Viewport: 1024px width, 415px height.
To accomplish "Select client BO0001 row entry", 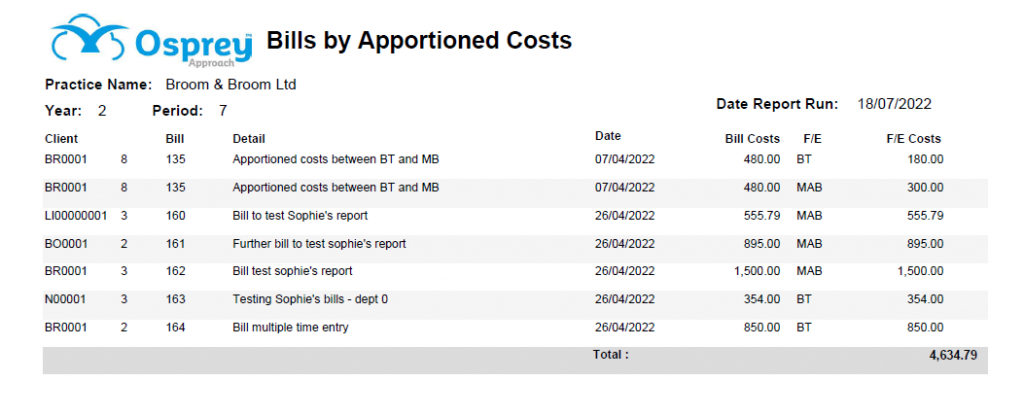I will click(66, 244).
